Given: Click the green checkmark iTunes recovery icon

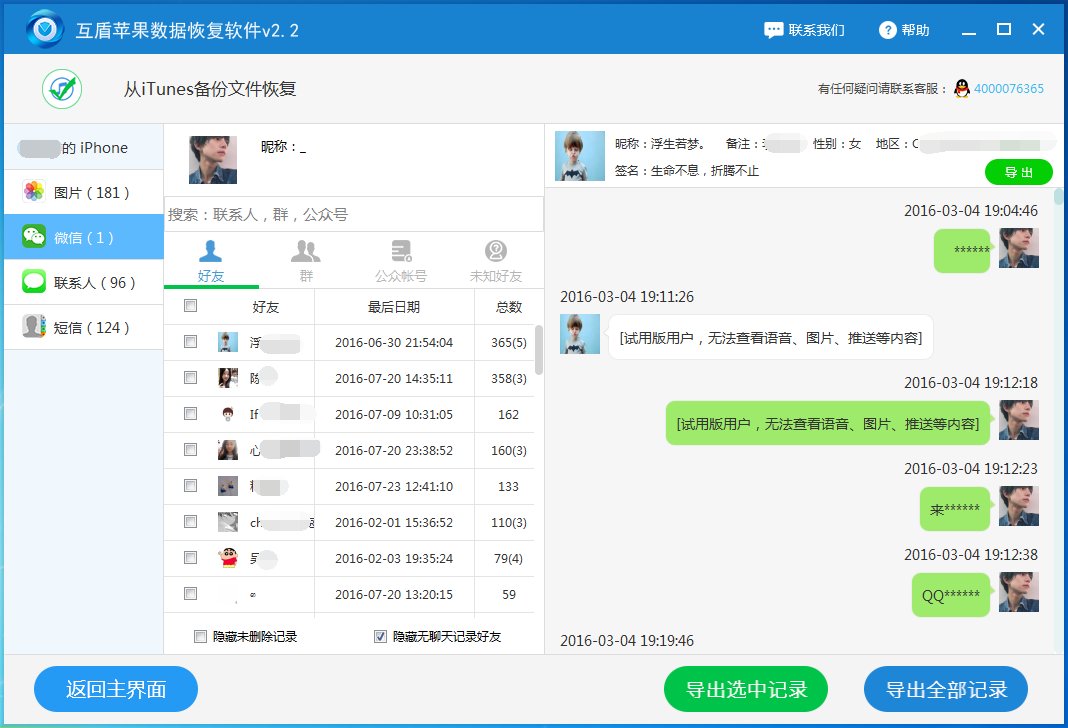Looking at the screenshot, I should click(62, 89).
